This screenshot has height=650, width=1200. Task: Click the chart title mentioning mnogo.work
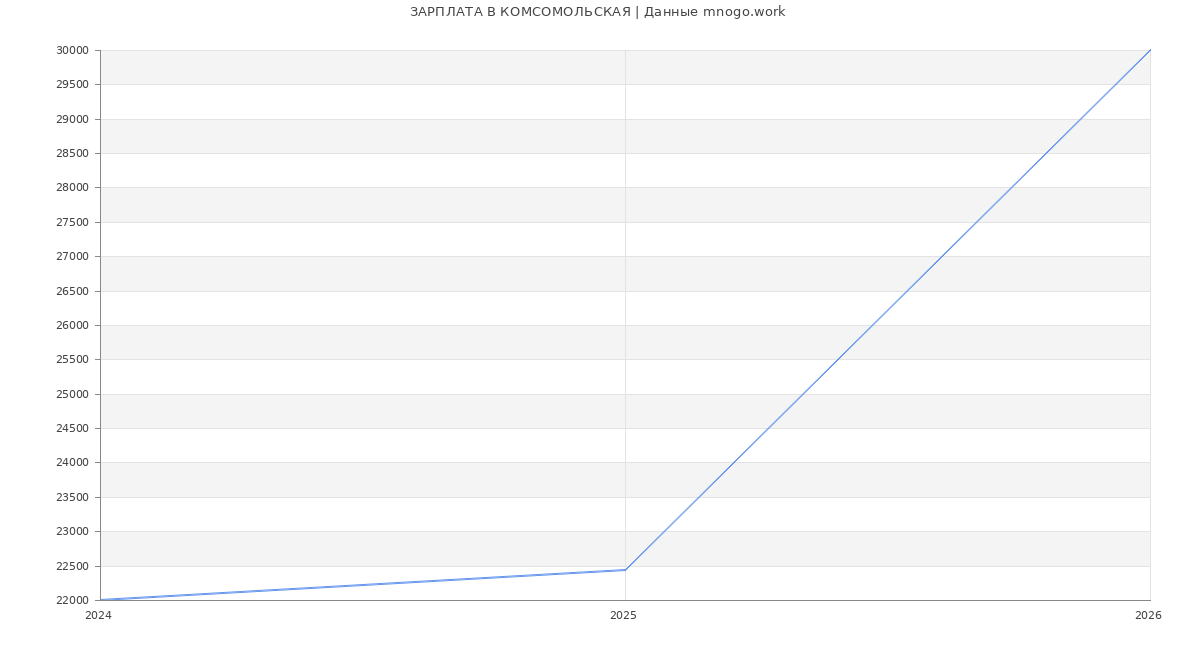[x=597, y=12]
